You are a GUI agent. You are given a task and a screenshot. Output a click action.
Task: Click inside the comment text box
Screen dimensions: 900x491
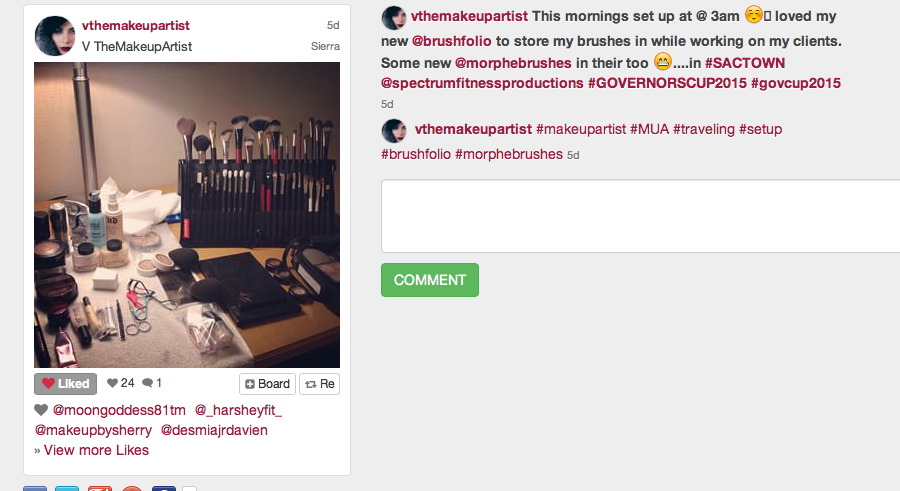pyautogui.click(x=641, y=216)
